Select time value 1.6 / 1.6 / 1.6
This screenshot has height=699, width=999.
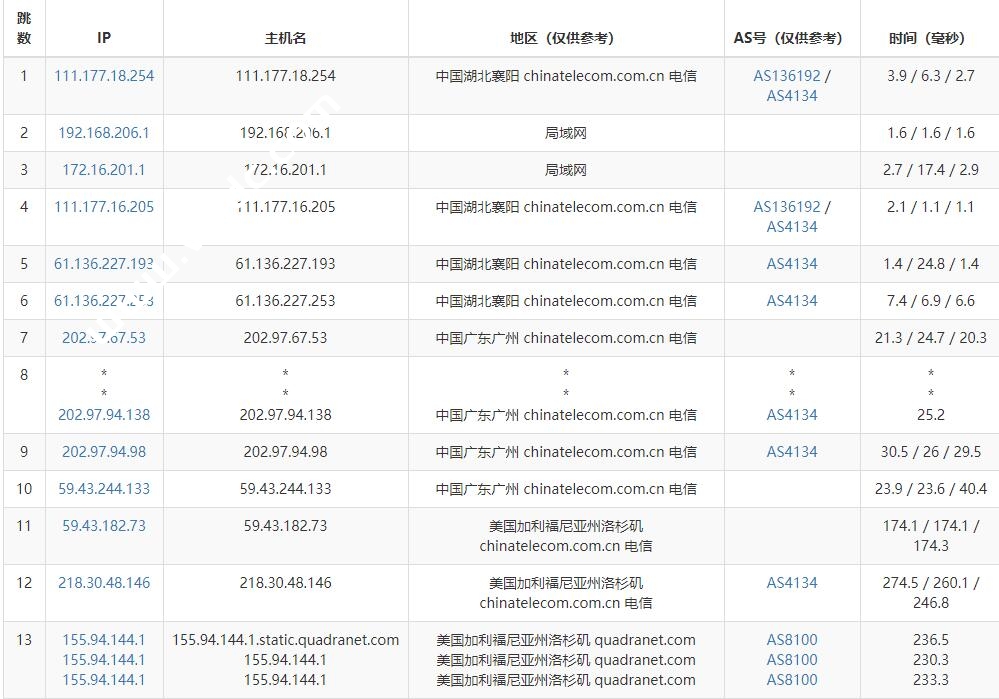[x=931, y=133]
